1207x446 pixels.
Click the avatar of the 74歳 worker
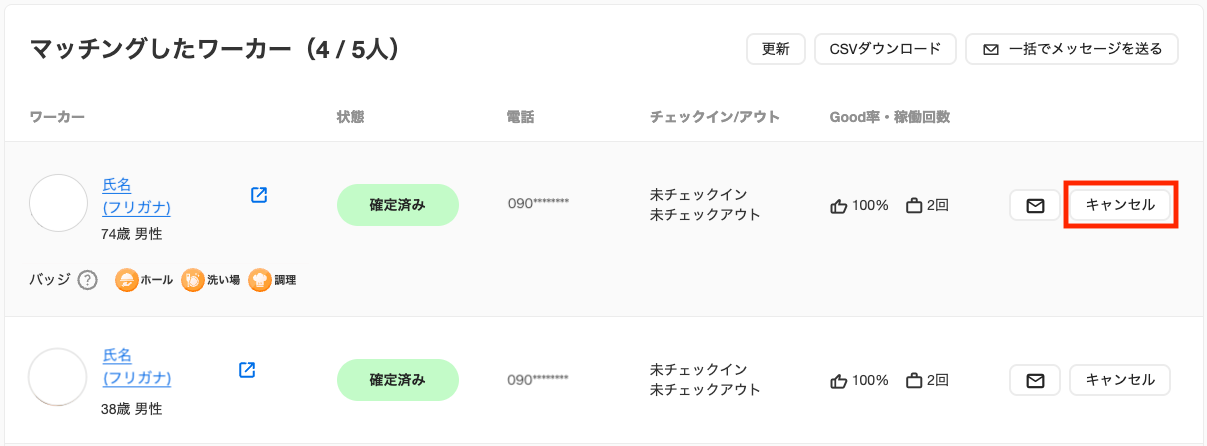[x=59, y=203]
